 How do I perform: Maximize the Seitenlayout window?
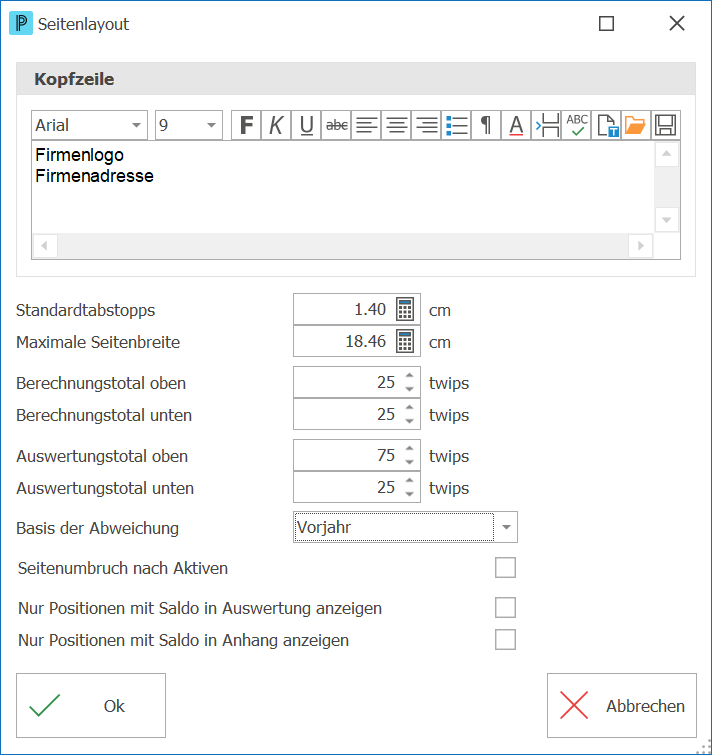click(x=606, y=24)
